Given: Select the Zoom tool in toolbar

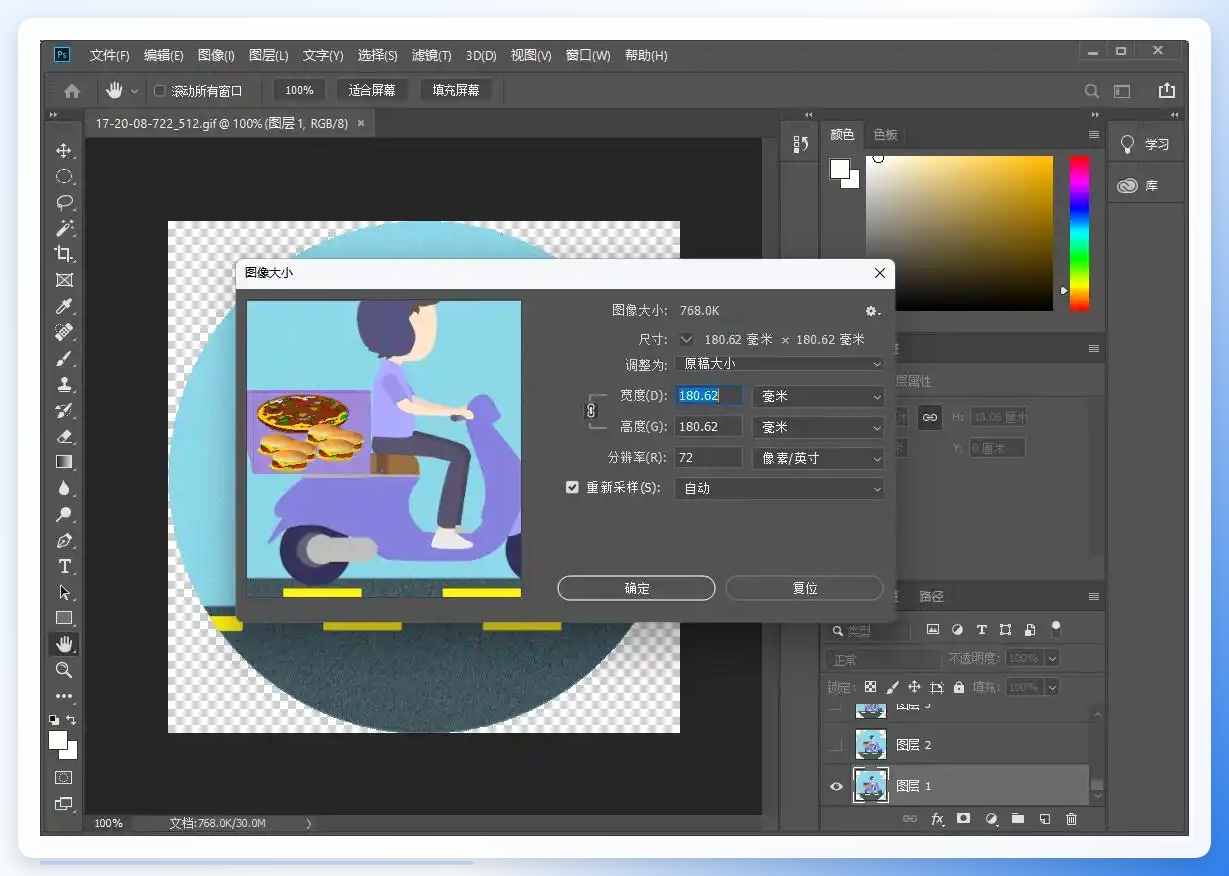Looking at the screenshot, I should coord(64,670).
